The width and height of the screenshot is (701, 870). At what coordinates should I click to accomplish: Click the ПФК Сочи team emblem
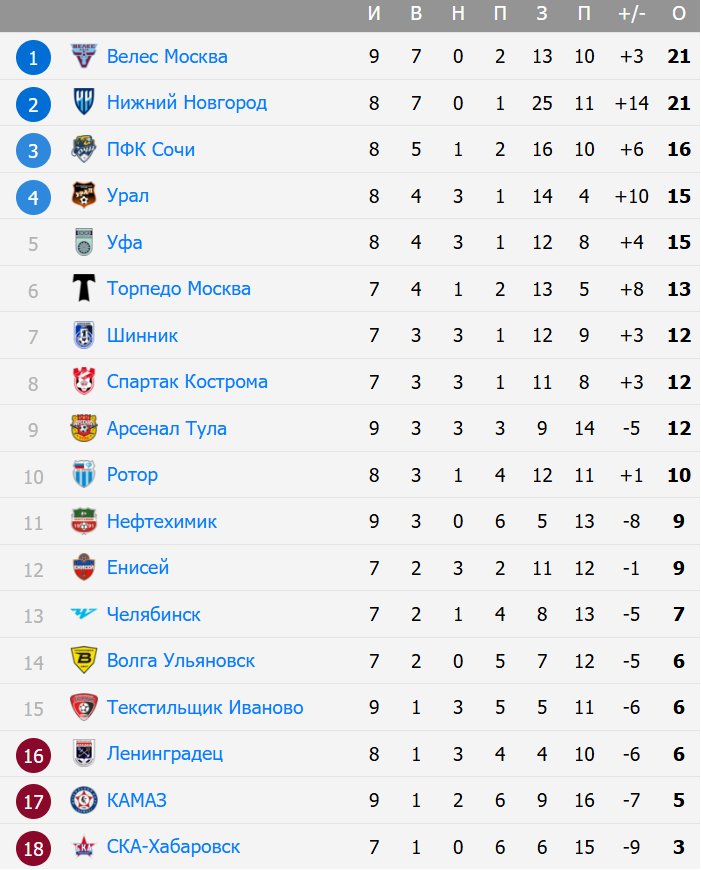(x=84, y=149)
